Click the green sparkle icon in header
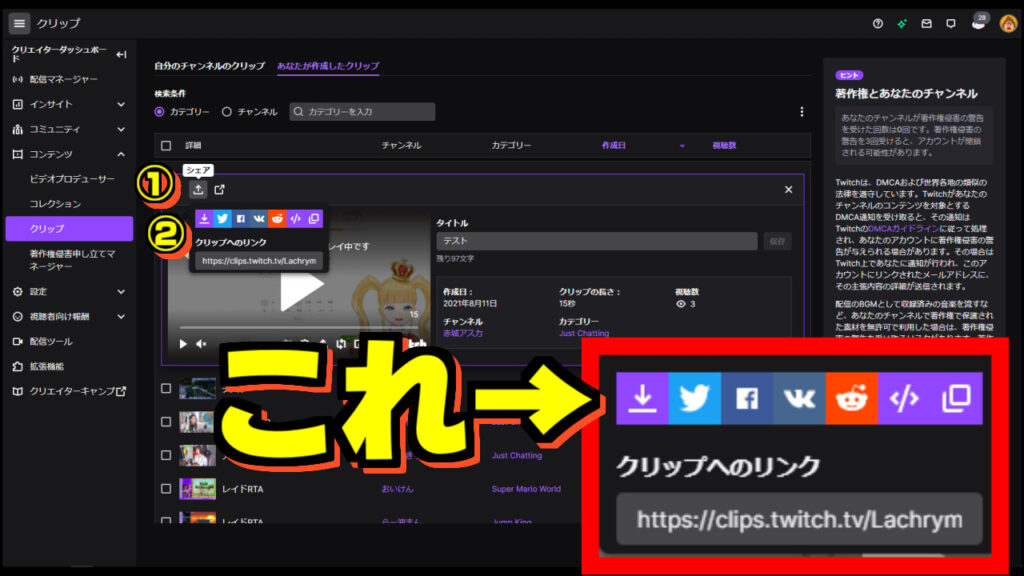The height and width of the screenshot is (576, 1024). pyautogui.click(x=902, y=24)
